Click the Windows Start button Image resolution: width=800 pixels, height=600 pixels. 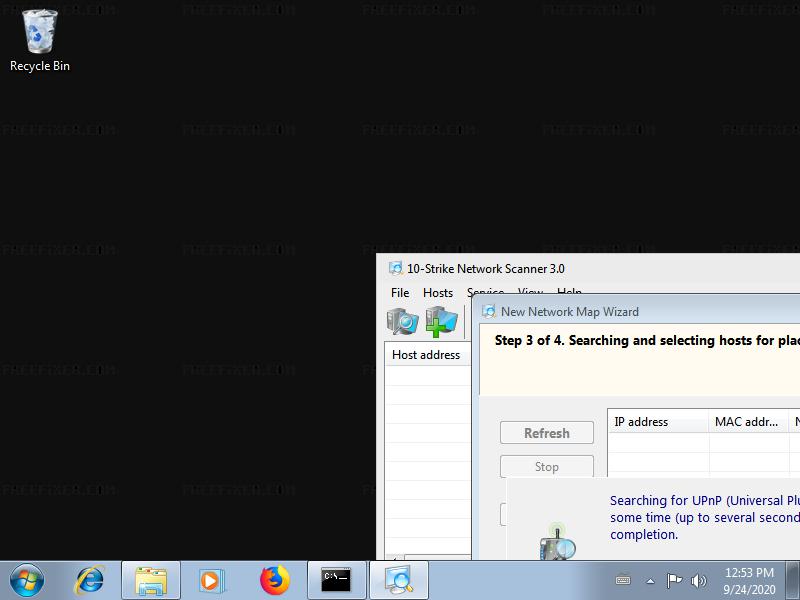pos(27,580)
